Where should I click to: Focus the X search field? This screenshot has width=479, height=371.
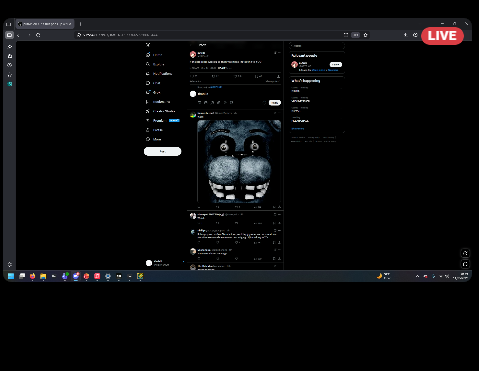pyautogui.click(x=316, y=46)
